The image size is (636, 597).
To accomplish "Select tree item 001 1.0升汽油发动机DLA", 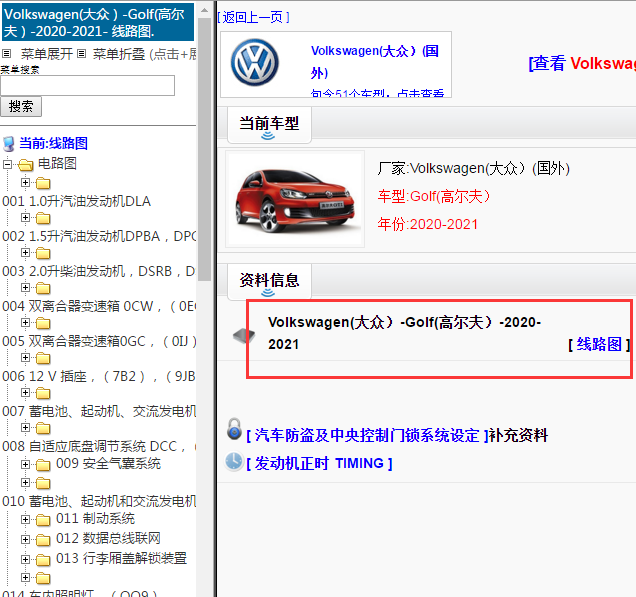I will tap(77, 201).
